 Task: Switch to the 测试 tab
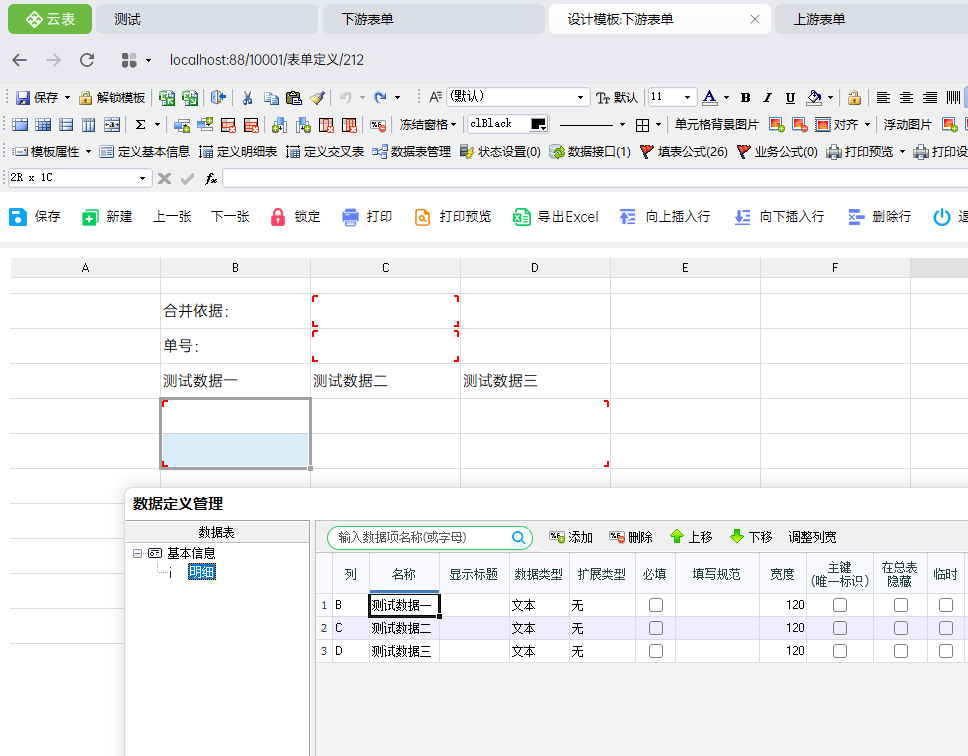coord(207,19)
